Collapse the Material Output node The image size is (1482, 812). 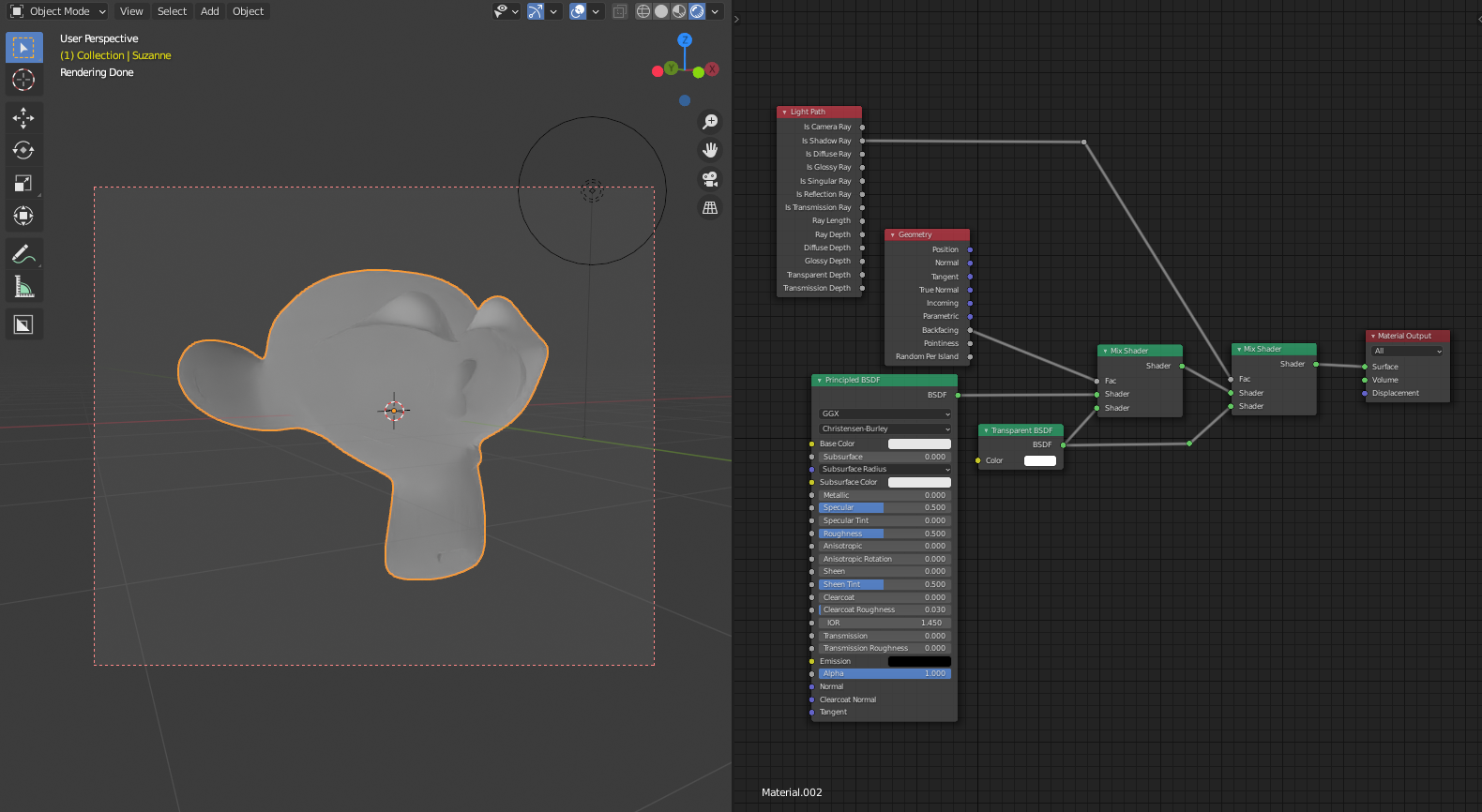[1372, 336]
